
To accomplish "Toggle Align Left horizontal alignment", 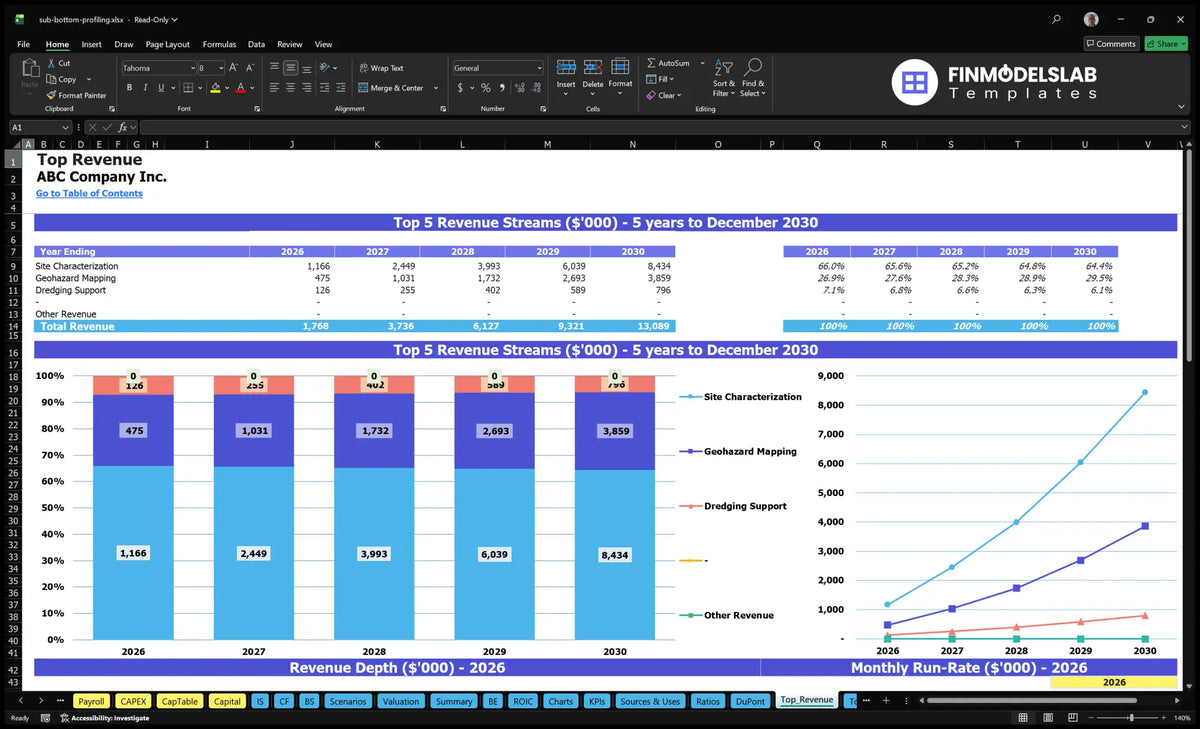I will [x=274, y=88].
